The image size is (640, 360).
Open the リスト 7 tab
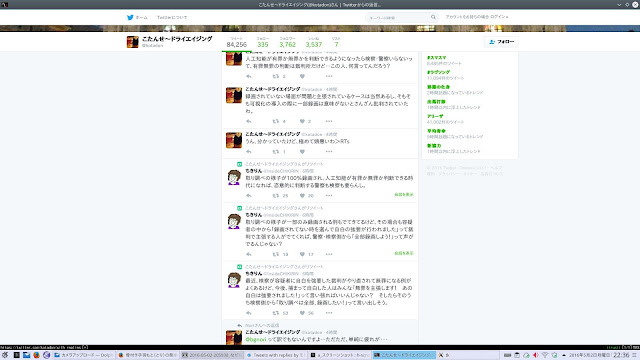click(336, 42)
